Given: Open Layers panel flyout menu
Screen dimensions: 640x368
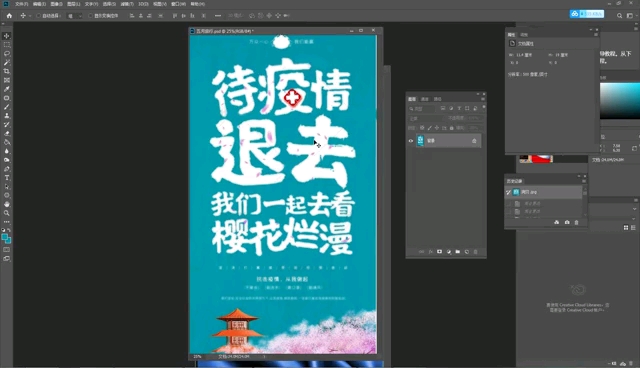Looking at the screenshot, I should point(483,99).
